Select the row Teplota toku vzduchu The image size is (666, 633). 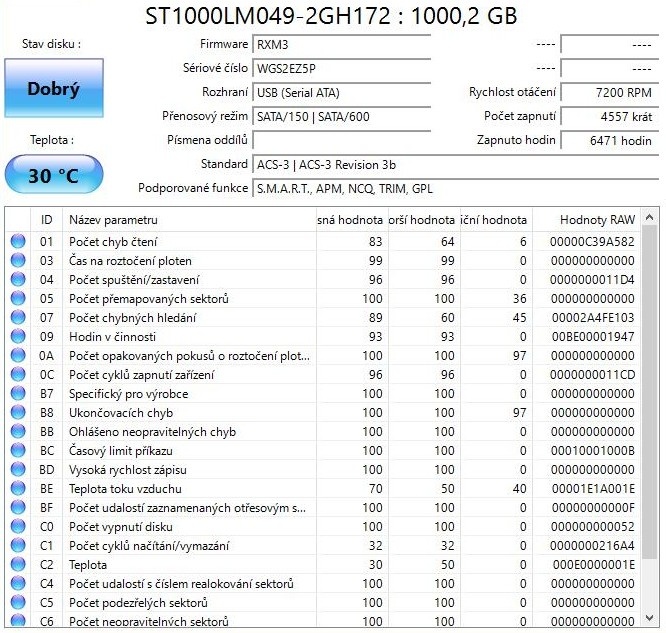(323, 489)
